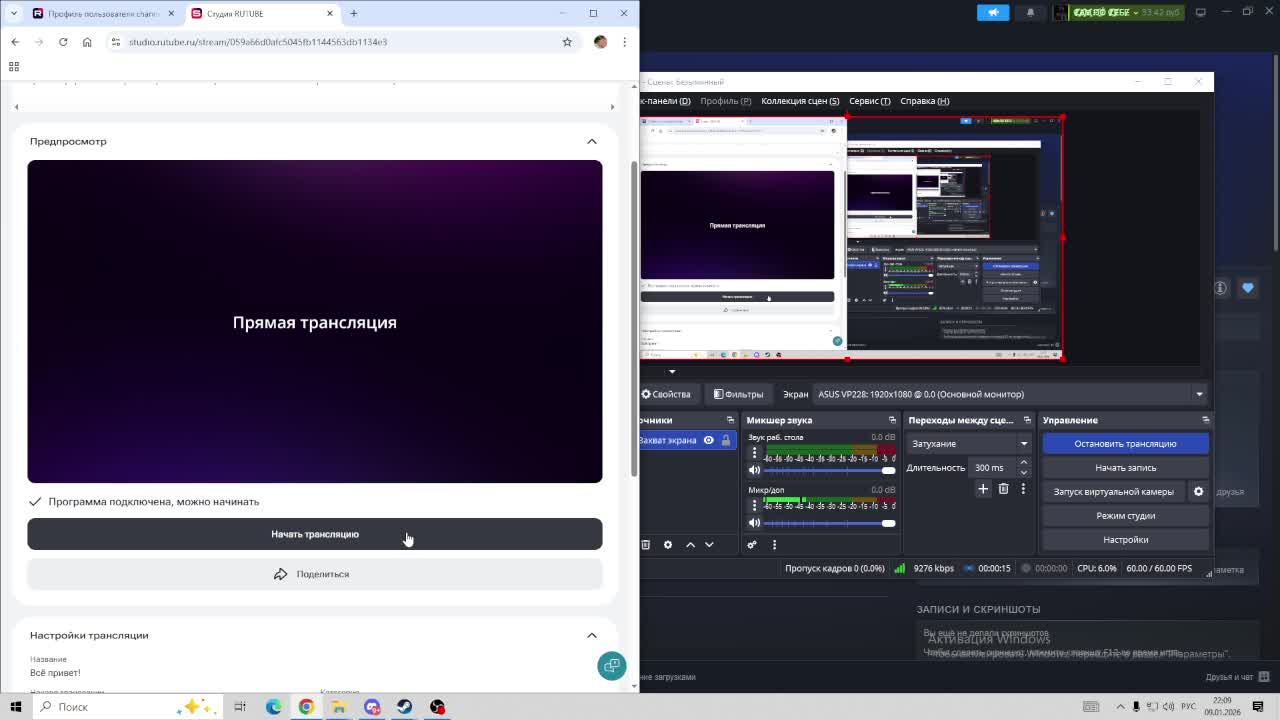Screen dimensions: 1280x720
Task: Increase Длительность with up stepper
Action: (x=1024, y=463)
